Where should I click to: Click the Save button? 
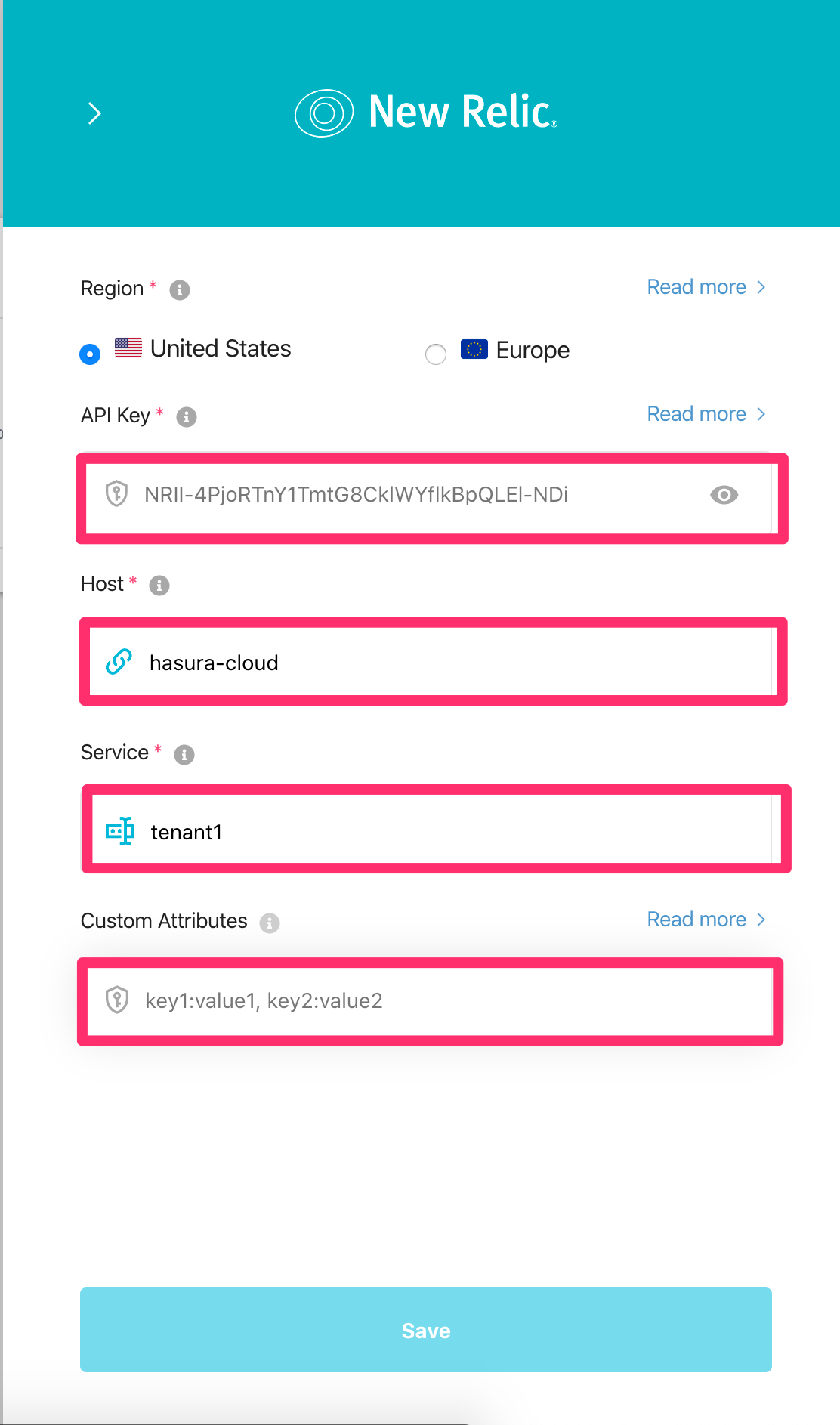425,1330
